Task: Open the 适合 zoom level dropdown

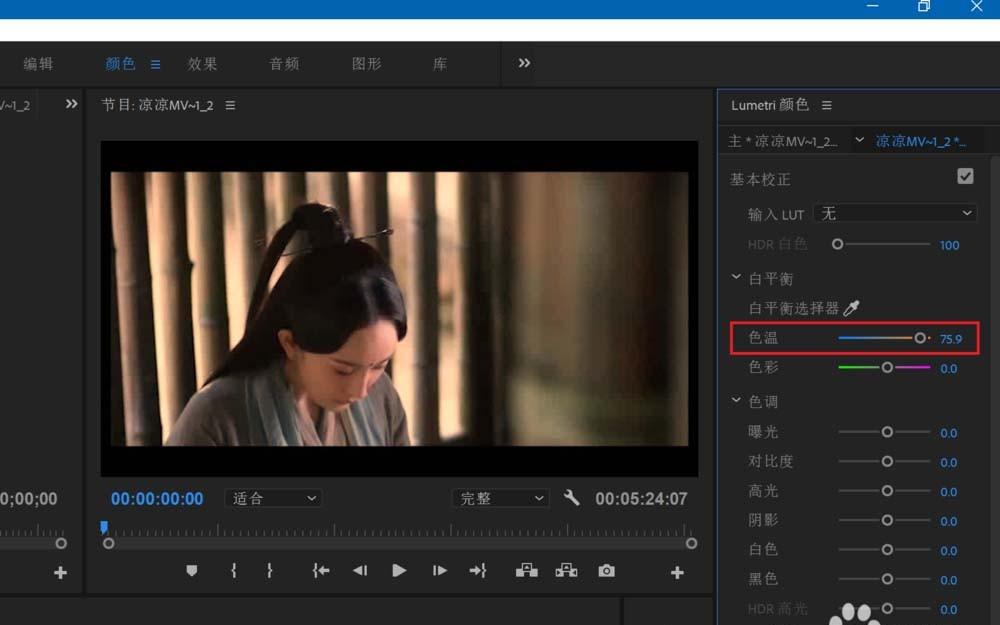Action: point(272,498)
